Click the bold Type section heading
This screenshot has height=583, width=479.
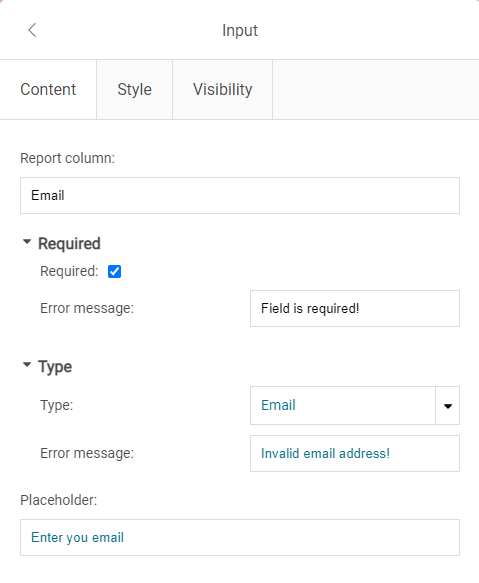[x=55, y=367]
